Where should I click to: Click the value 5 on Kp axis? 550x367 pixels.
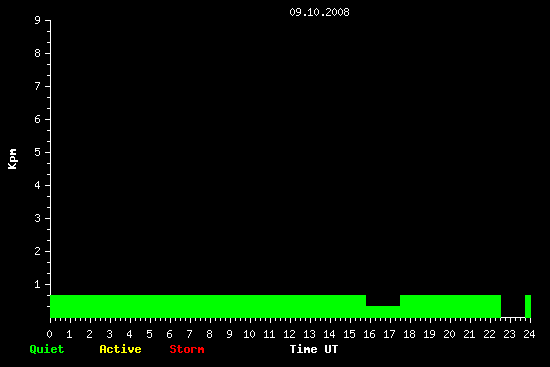(38, 152)
